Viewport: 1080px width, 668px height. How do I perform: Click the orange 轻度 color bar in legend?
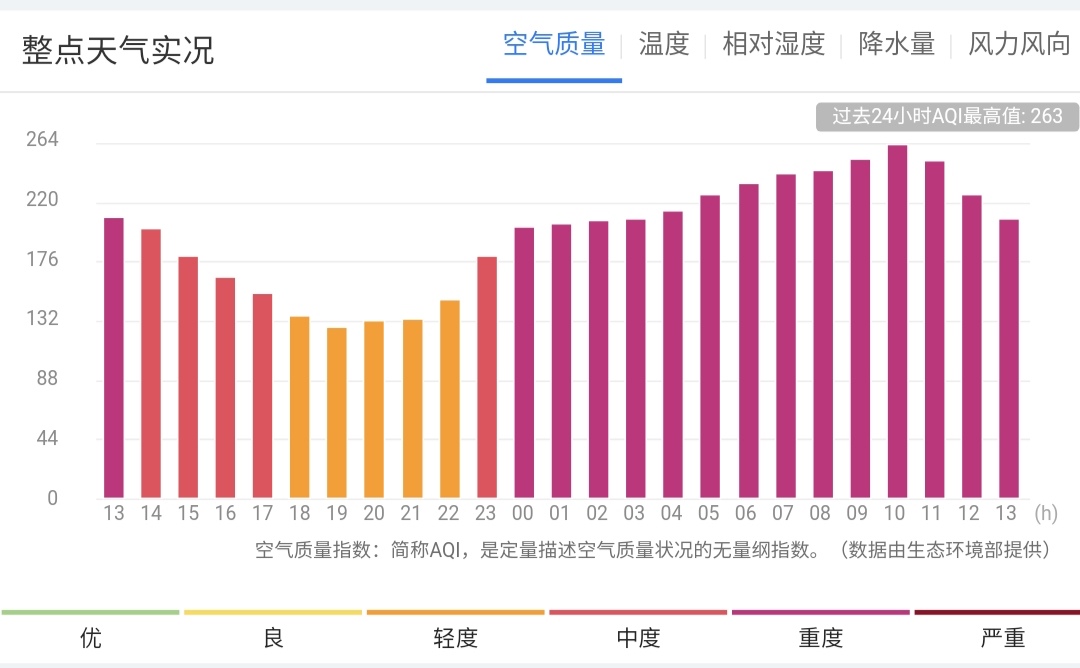[455, 611]
